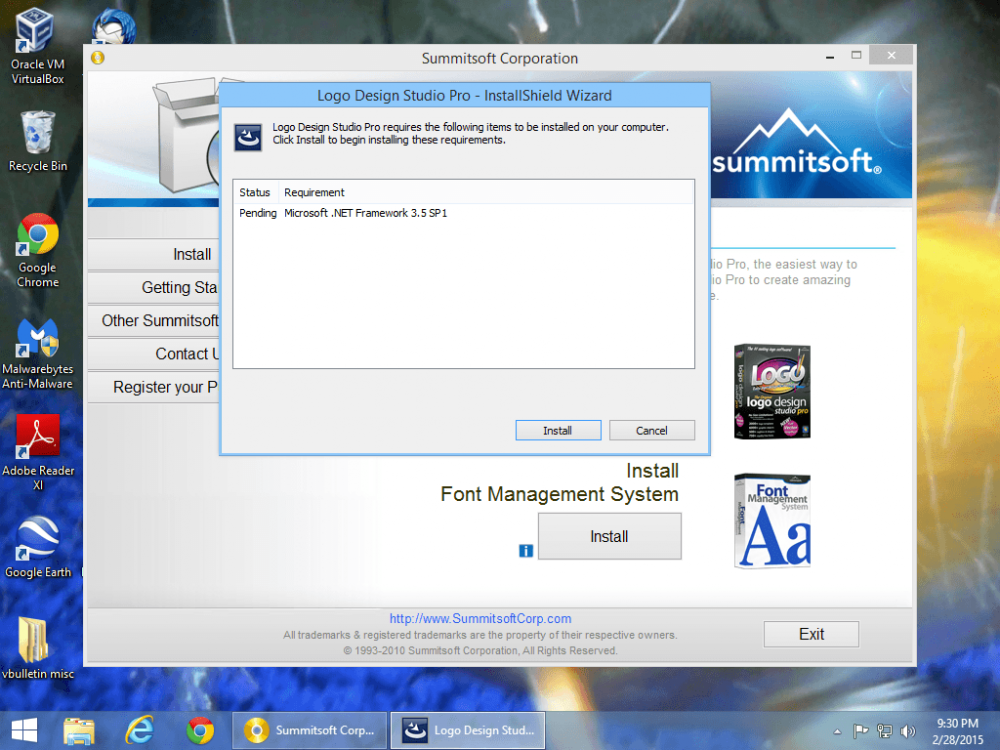1000x750 pixels.
Task: Click the Status column header
Action: coord(255,192)
